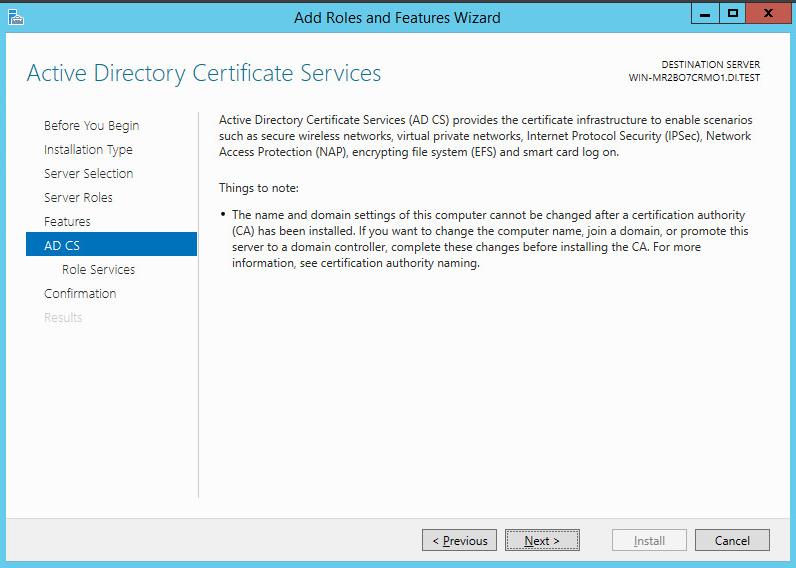This screenshot has width=796, height=568.
Task: Open the Installation Type page
Action: 88,149
